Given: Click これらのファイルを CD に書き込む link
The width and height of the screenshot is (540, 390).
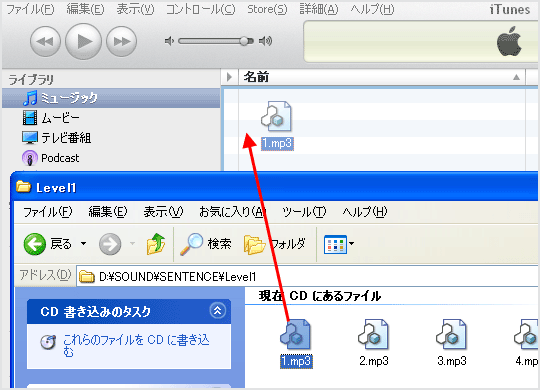Looking at the screenshot, I should (136, 346).
